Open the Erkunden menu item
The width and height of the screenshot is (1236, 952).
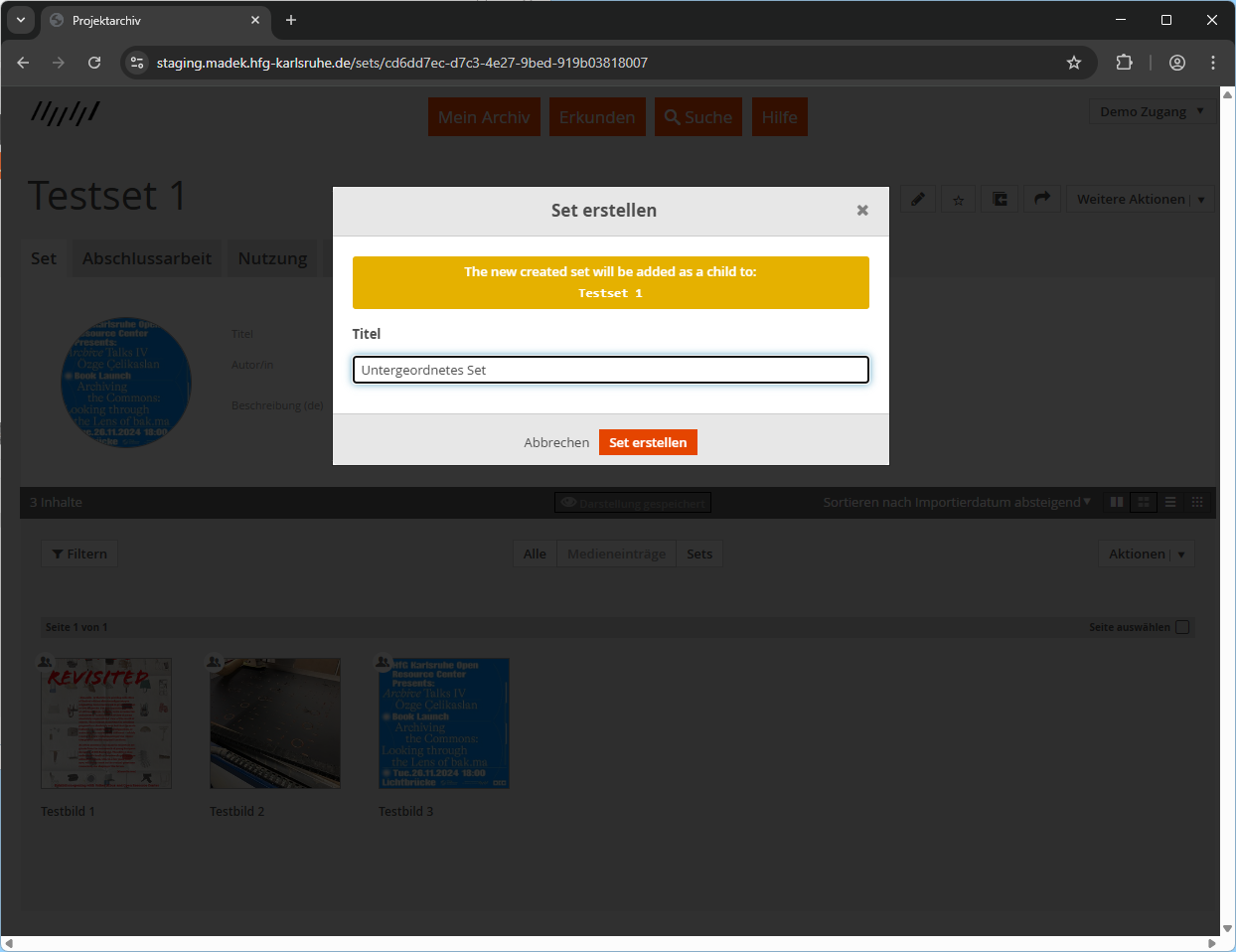click(597, 117)
